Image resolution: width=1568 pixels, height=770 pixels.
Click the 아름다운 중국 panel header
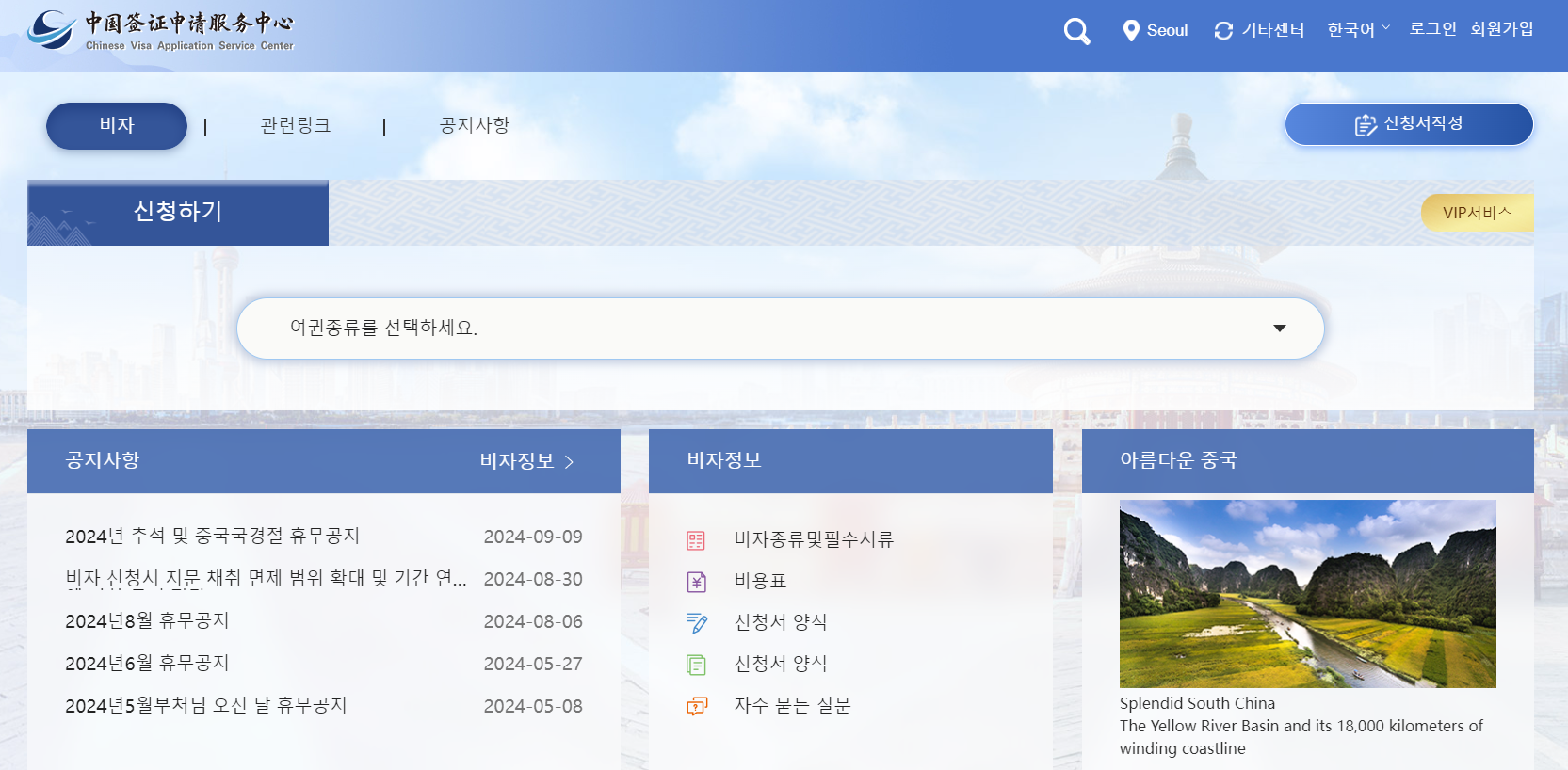click(1308, 461)
